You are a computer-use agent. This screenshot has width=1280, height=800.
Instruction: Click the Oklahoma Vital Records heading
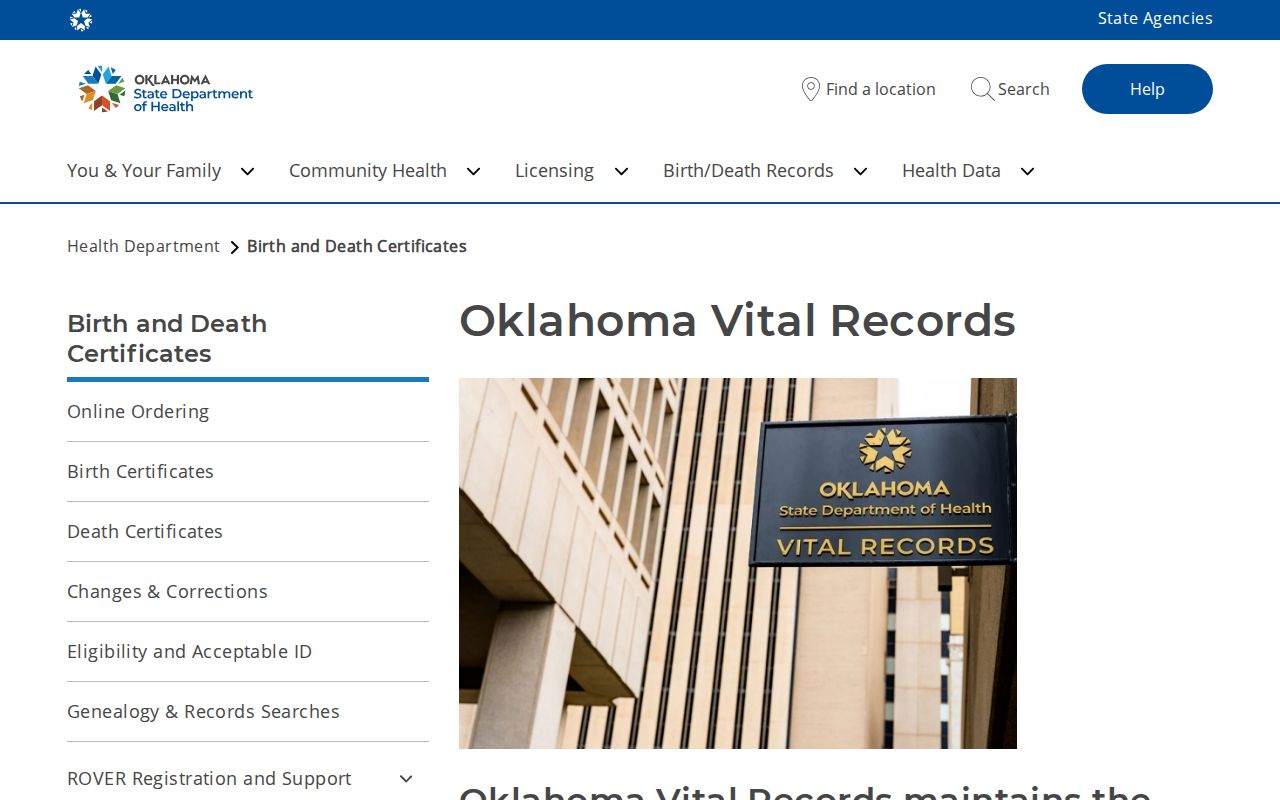point(737,320)
